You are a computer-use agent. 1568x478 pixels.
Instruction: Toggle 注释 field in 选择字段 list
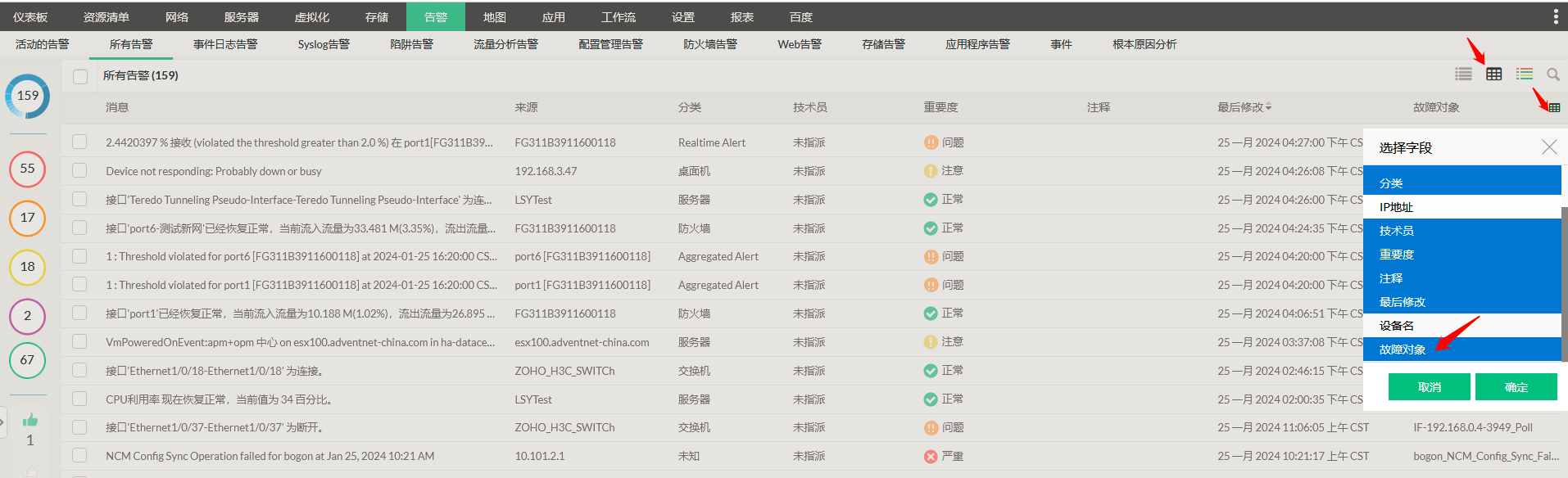coord(1462,278)
